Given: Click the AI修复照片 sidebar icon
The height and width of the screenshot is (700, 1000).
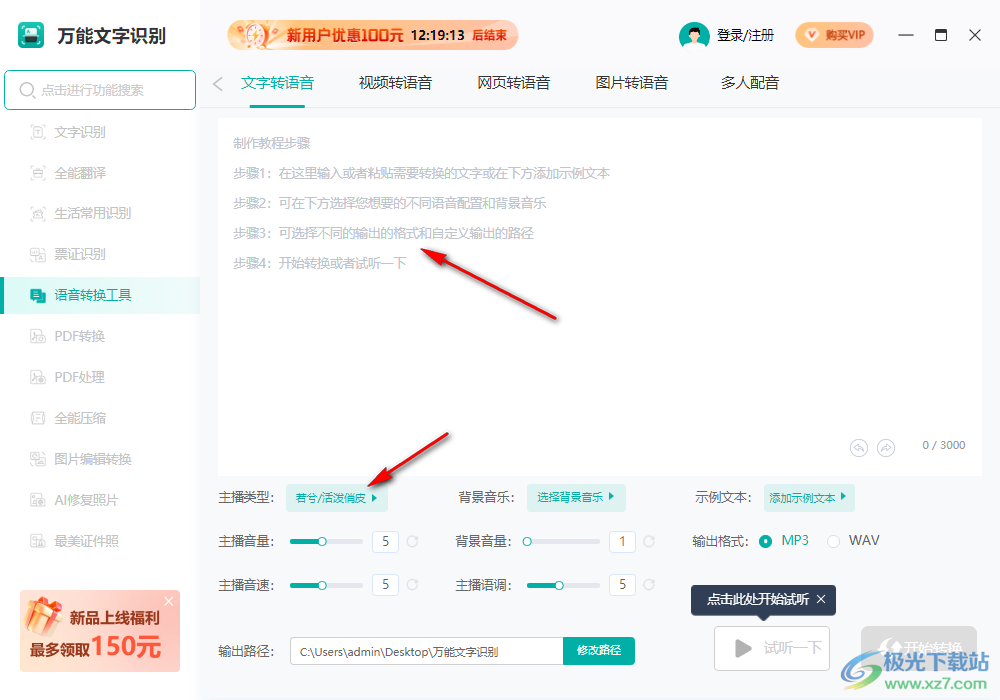Looking at the screenshot, I should click(x=38, y=500).
